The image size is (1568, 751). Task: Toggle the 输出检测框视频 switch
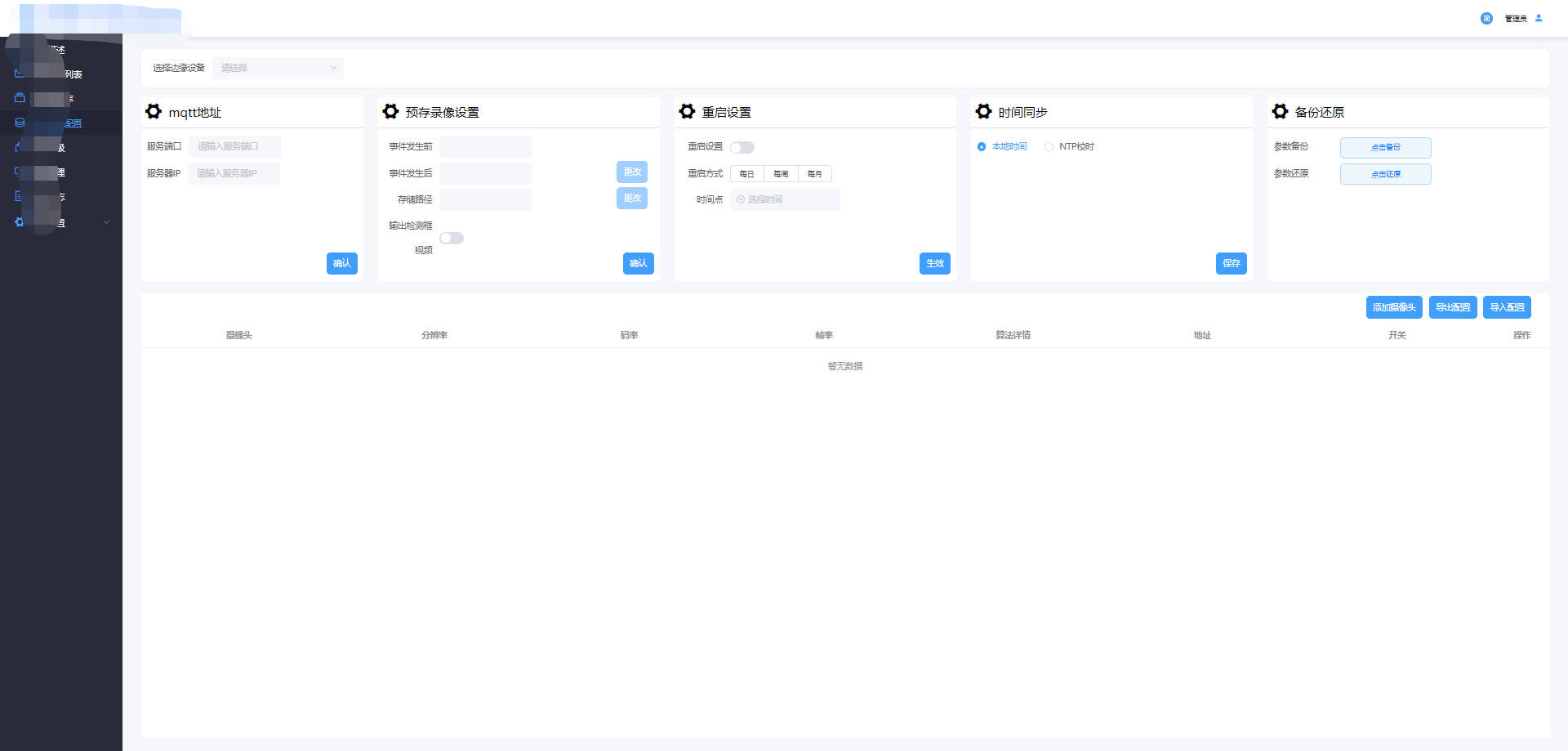coord(452,238)
